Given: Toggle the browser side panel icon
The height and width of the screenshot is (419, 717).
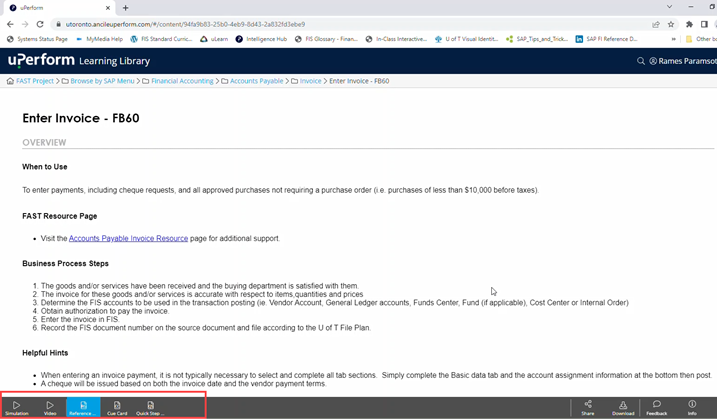Looking at the screenshot, I should coord(704,24).
